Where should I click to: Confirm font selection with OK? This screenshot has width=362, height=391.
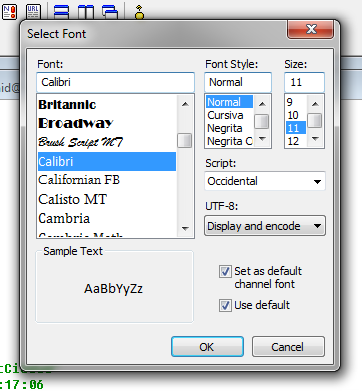(207, 347)
